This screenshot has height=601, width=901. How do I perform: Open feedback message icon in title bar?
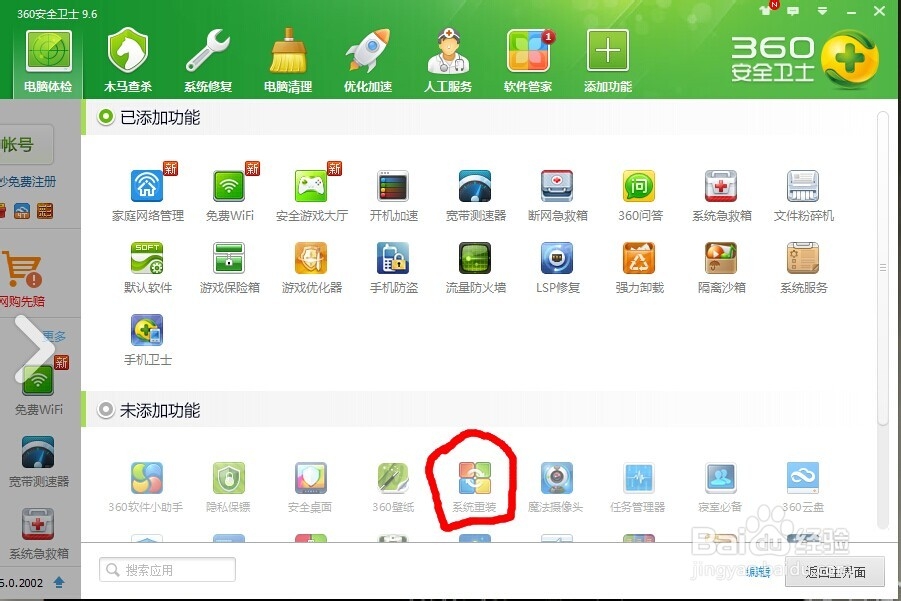point(793,11)
